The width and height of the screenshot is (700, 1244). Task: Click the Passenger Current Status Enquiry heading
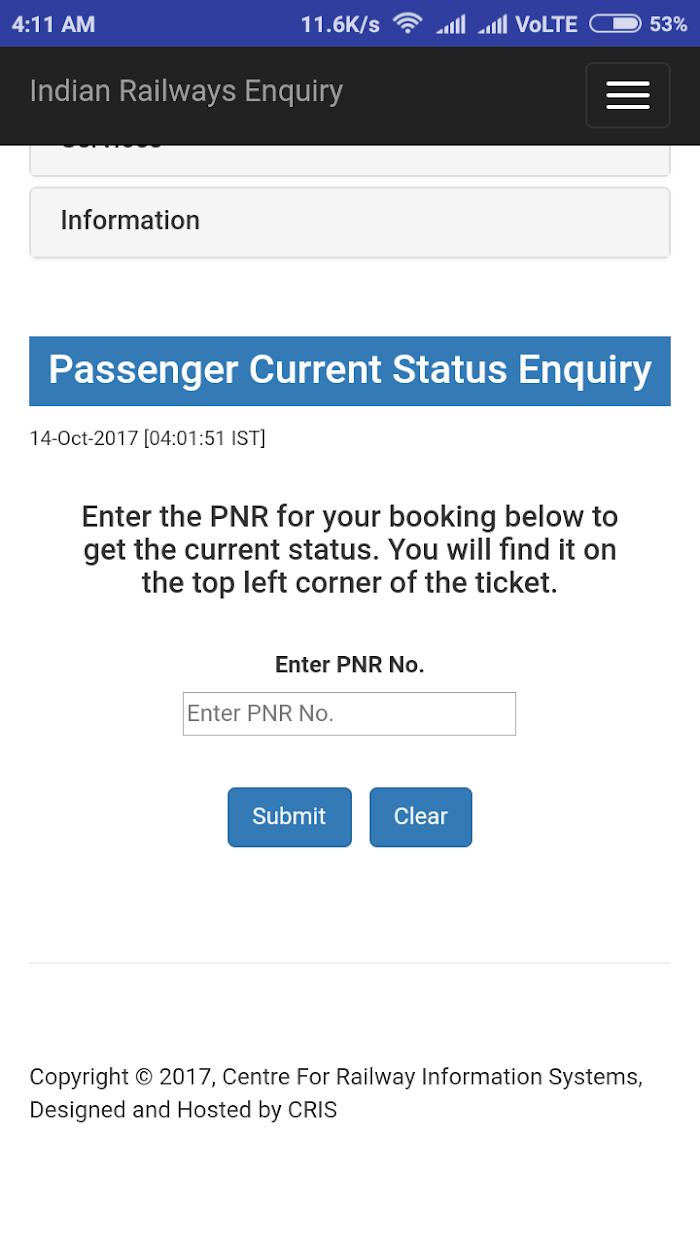[x=350, y=371]
